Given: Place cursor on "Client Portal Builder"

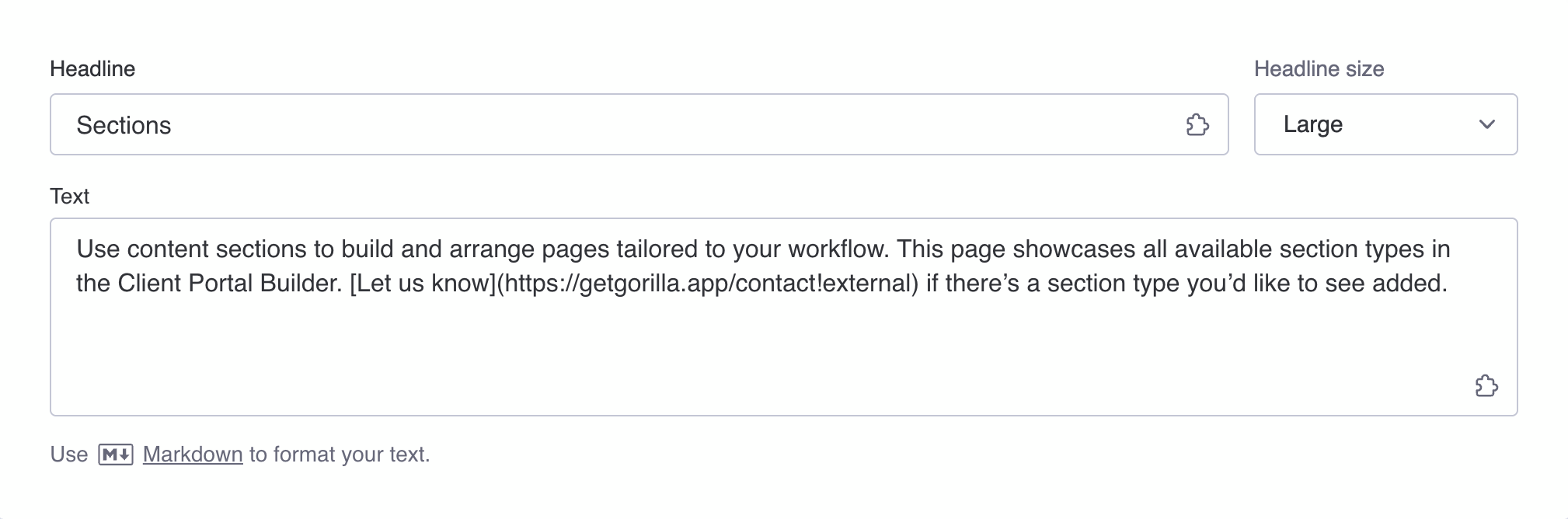Looking at the screenshot, I should 229,284.
